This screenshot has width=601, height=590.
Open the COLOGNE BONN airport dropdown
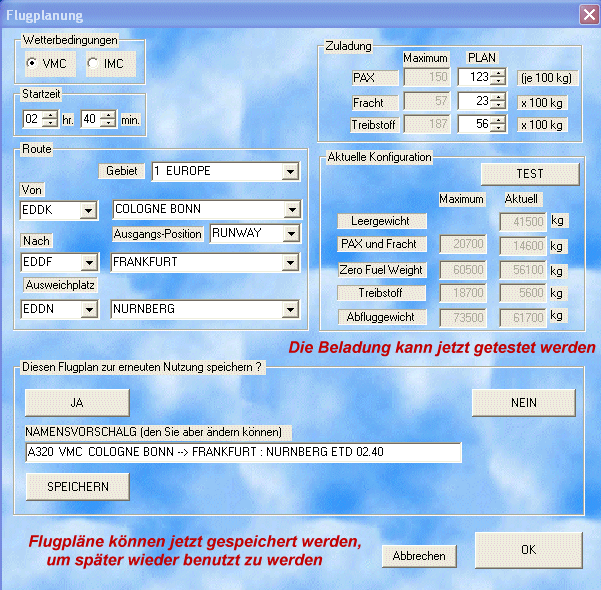291,210
